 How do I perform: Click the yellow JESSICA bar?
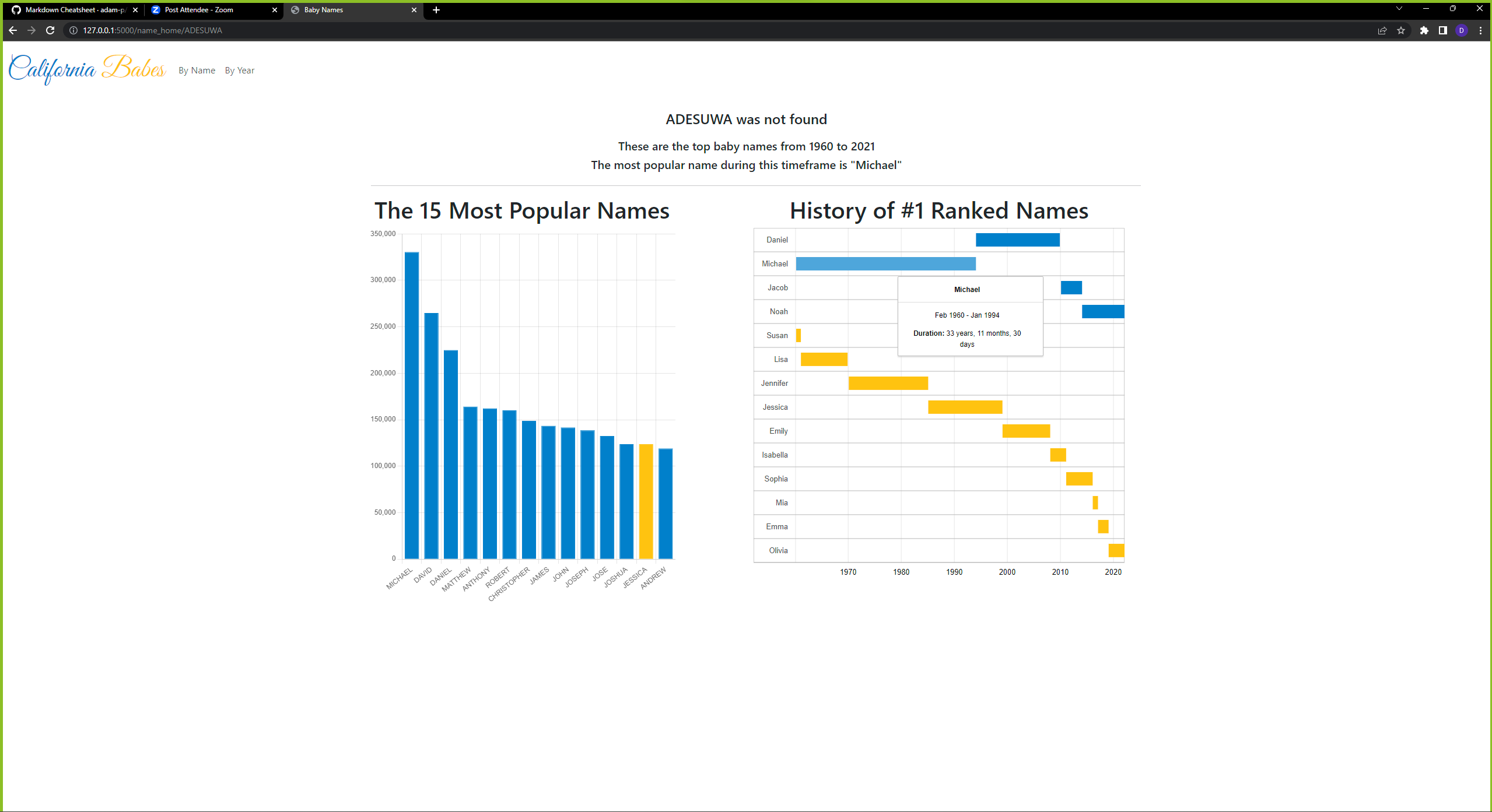(646, 501)
